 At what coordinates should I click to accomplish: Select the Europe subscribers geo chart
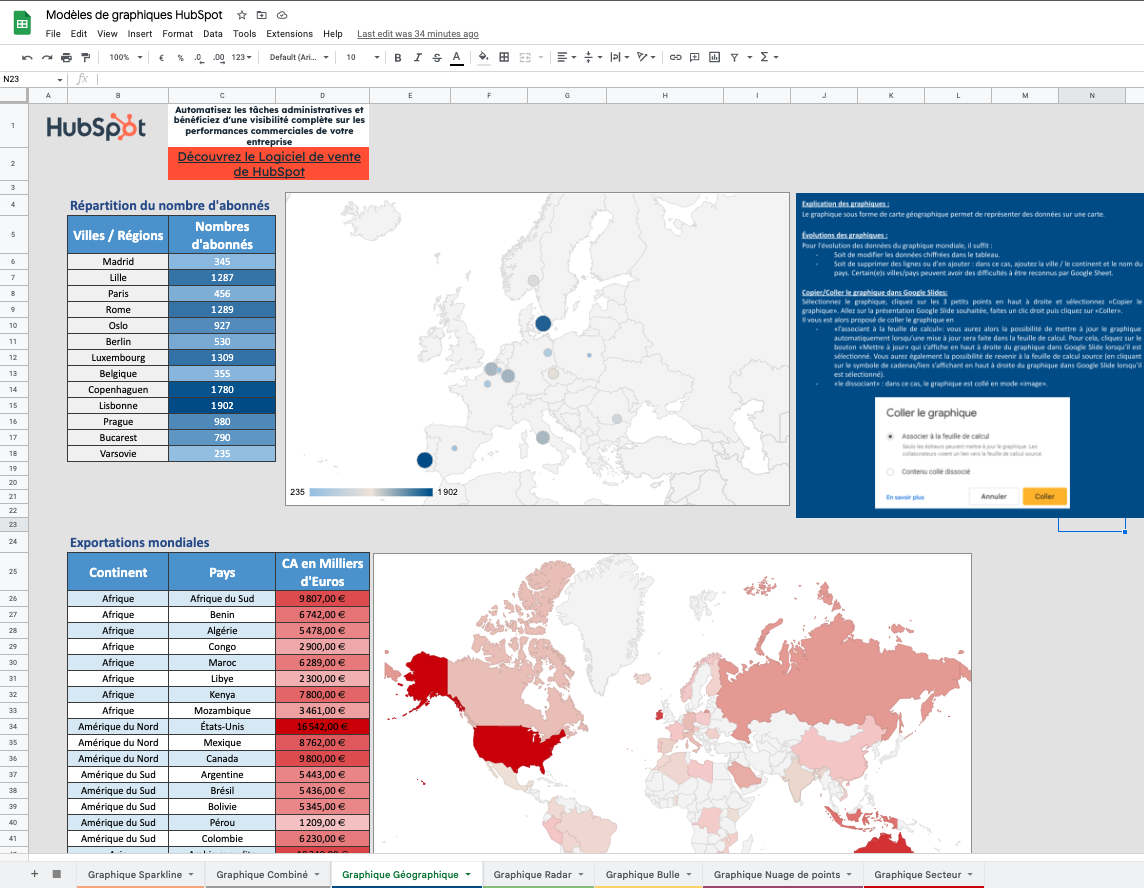[x=537, y=349]
